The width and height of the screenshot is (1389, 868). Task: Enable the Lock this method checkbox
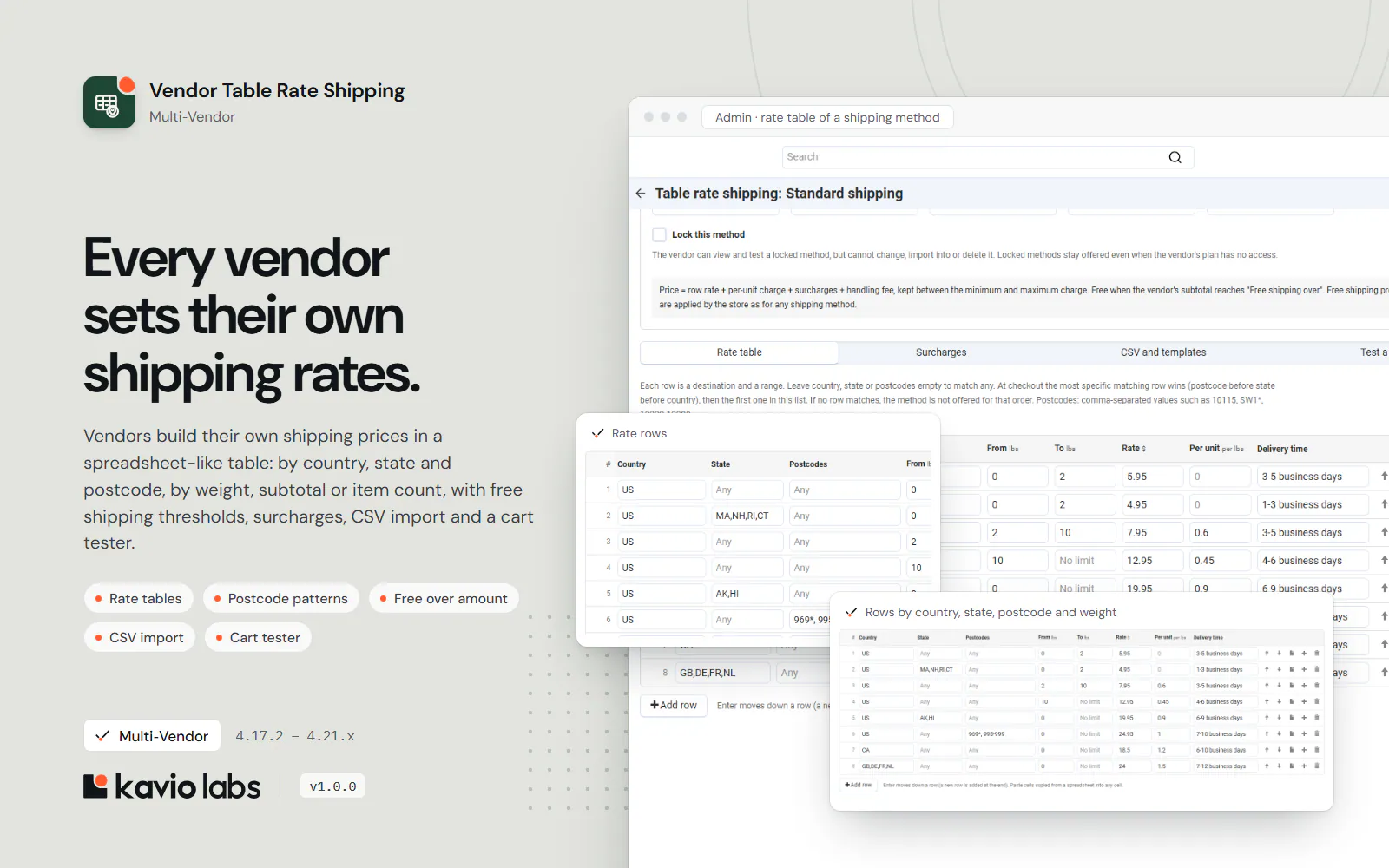click(659, 234)
